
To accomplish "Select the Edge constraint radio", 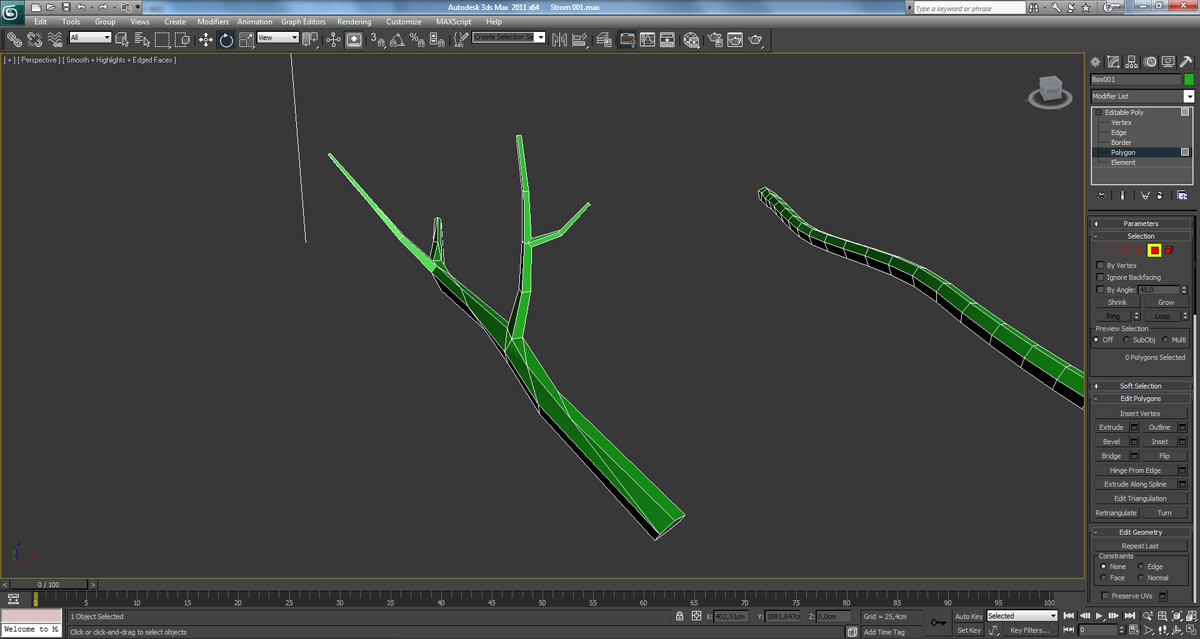I will tap(1141, 566).
